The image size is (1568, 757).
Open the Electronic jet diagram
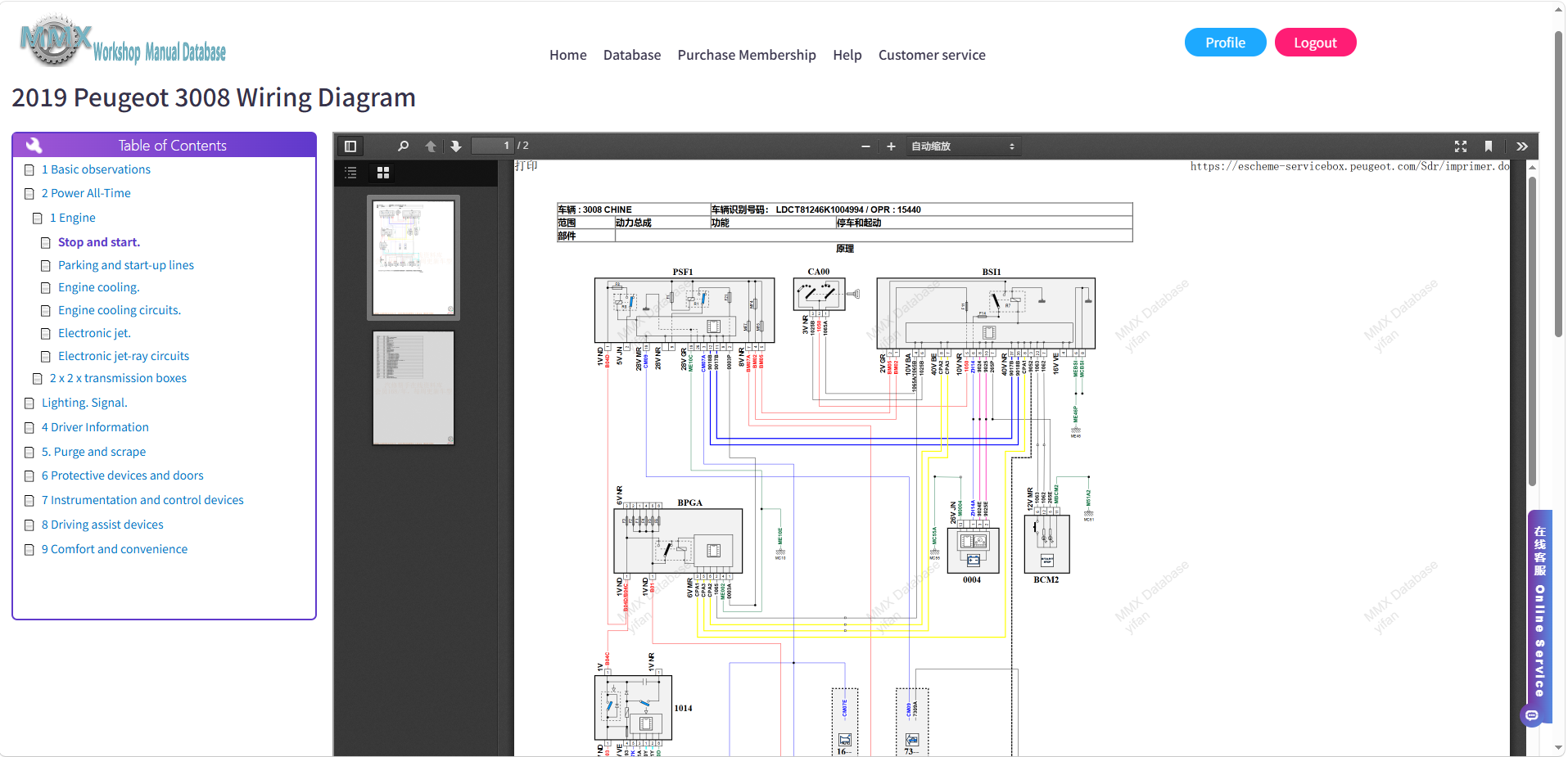click(94, 333)
